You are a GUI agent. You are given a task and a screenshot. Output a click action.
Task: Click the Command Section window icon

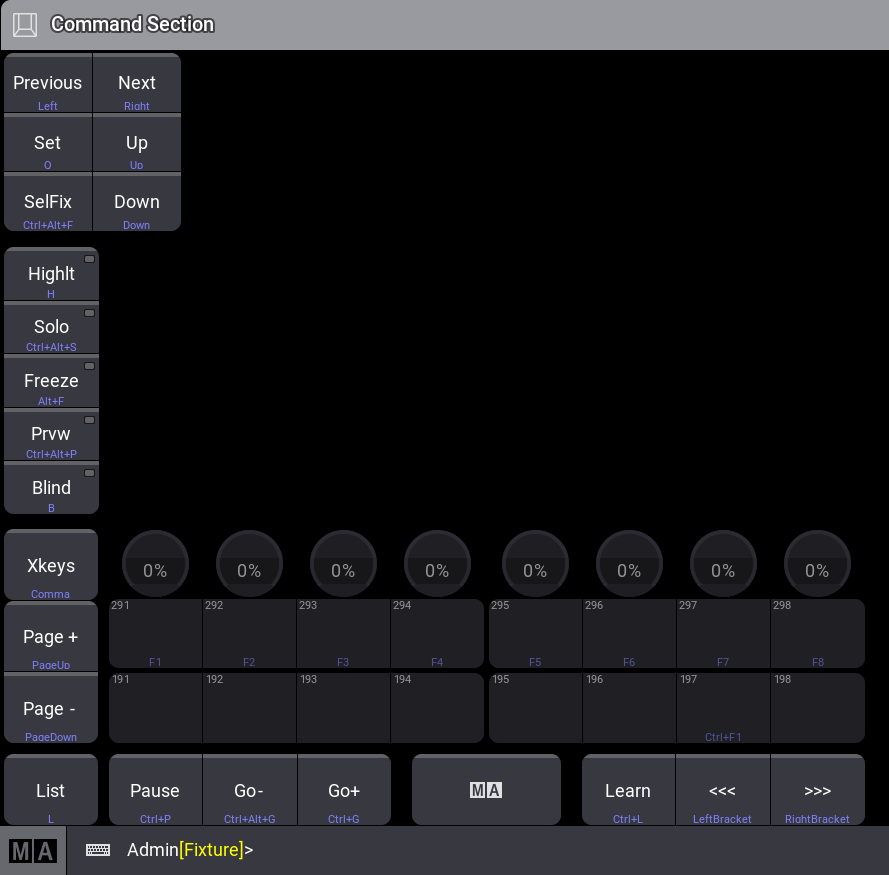[25, 24]
